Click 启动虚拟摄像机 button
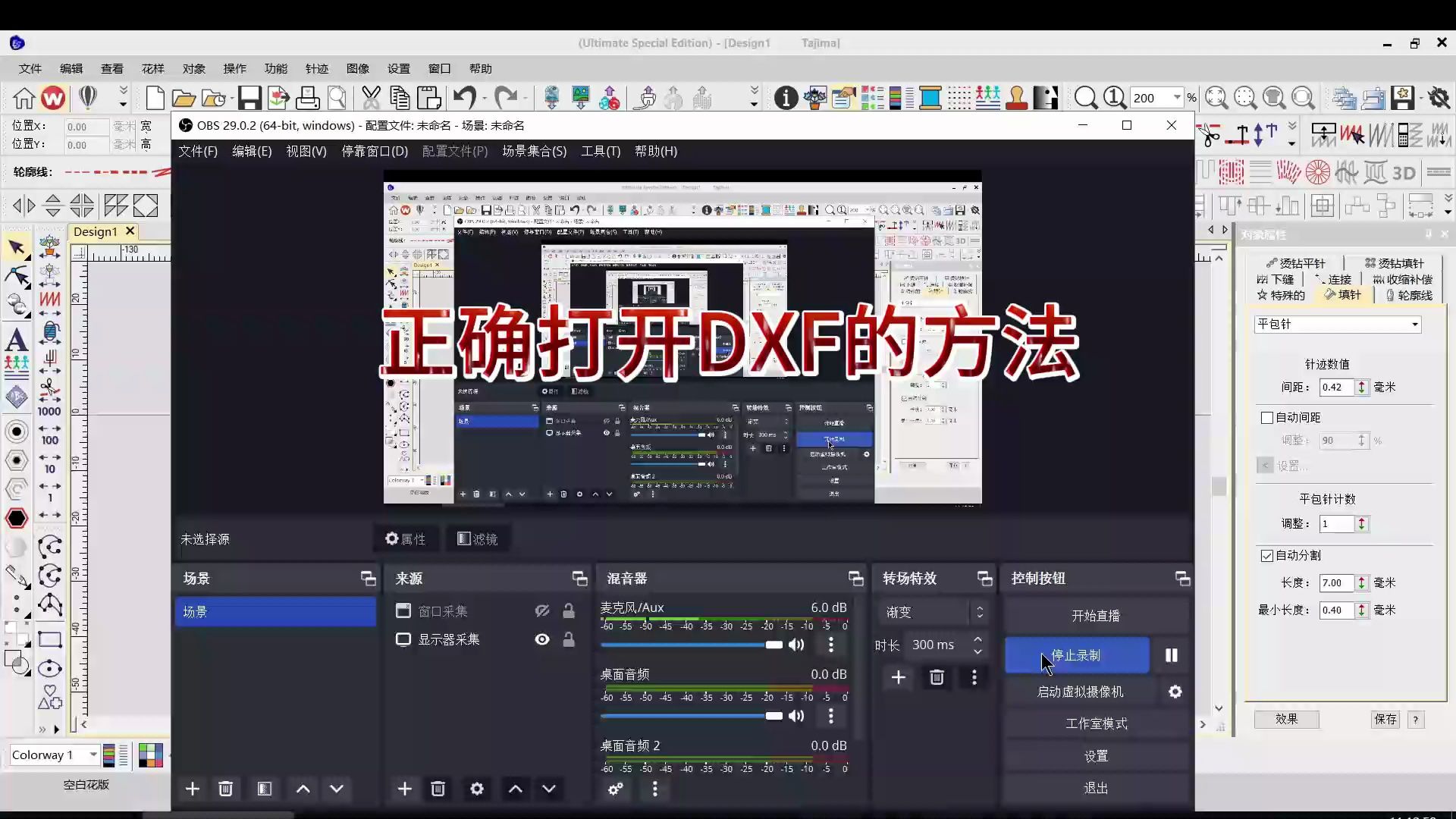The image size is (1456, 819). pos(1081,692)
